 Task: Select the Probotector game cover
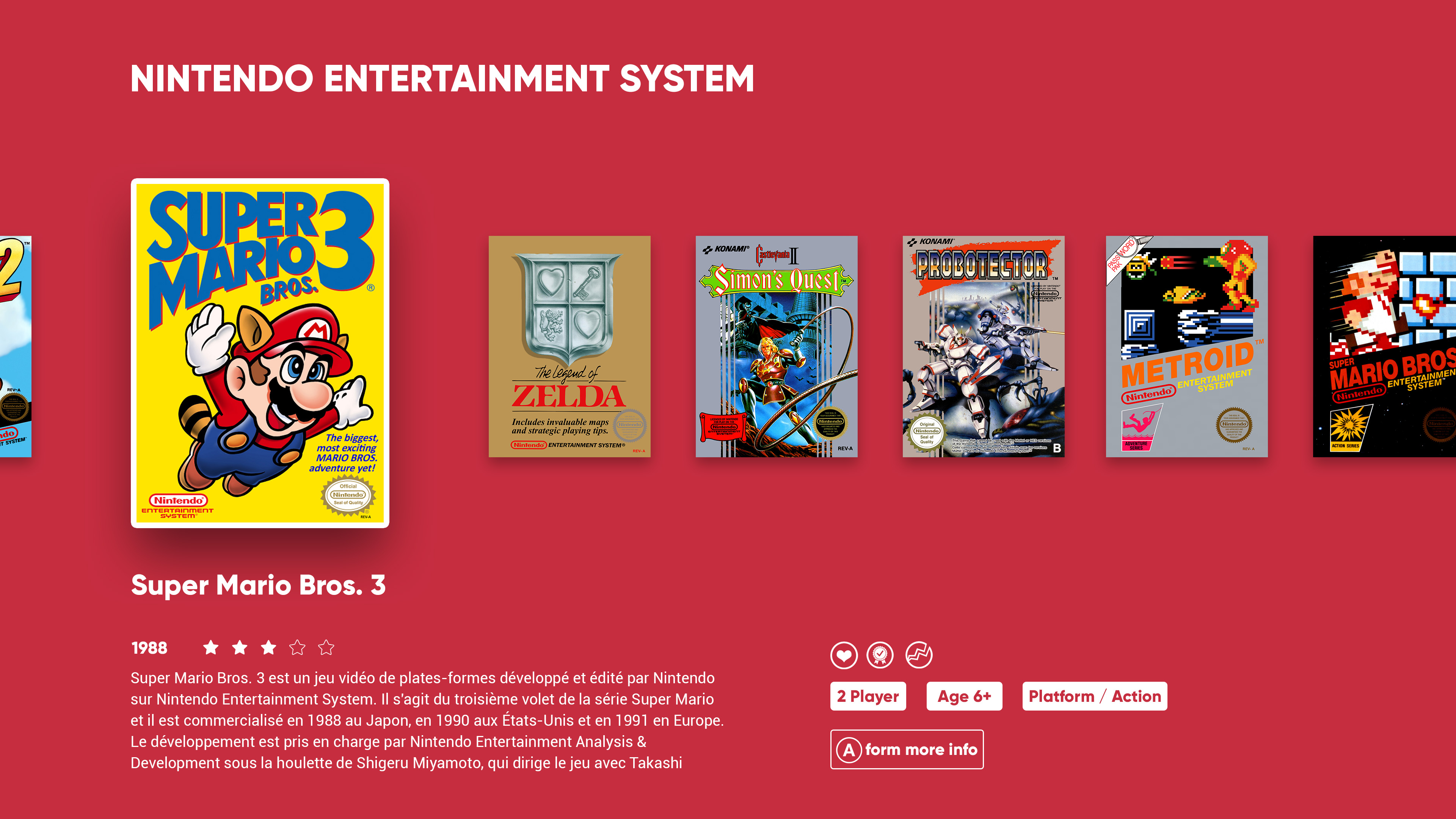coord(984,347)
